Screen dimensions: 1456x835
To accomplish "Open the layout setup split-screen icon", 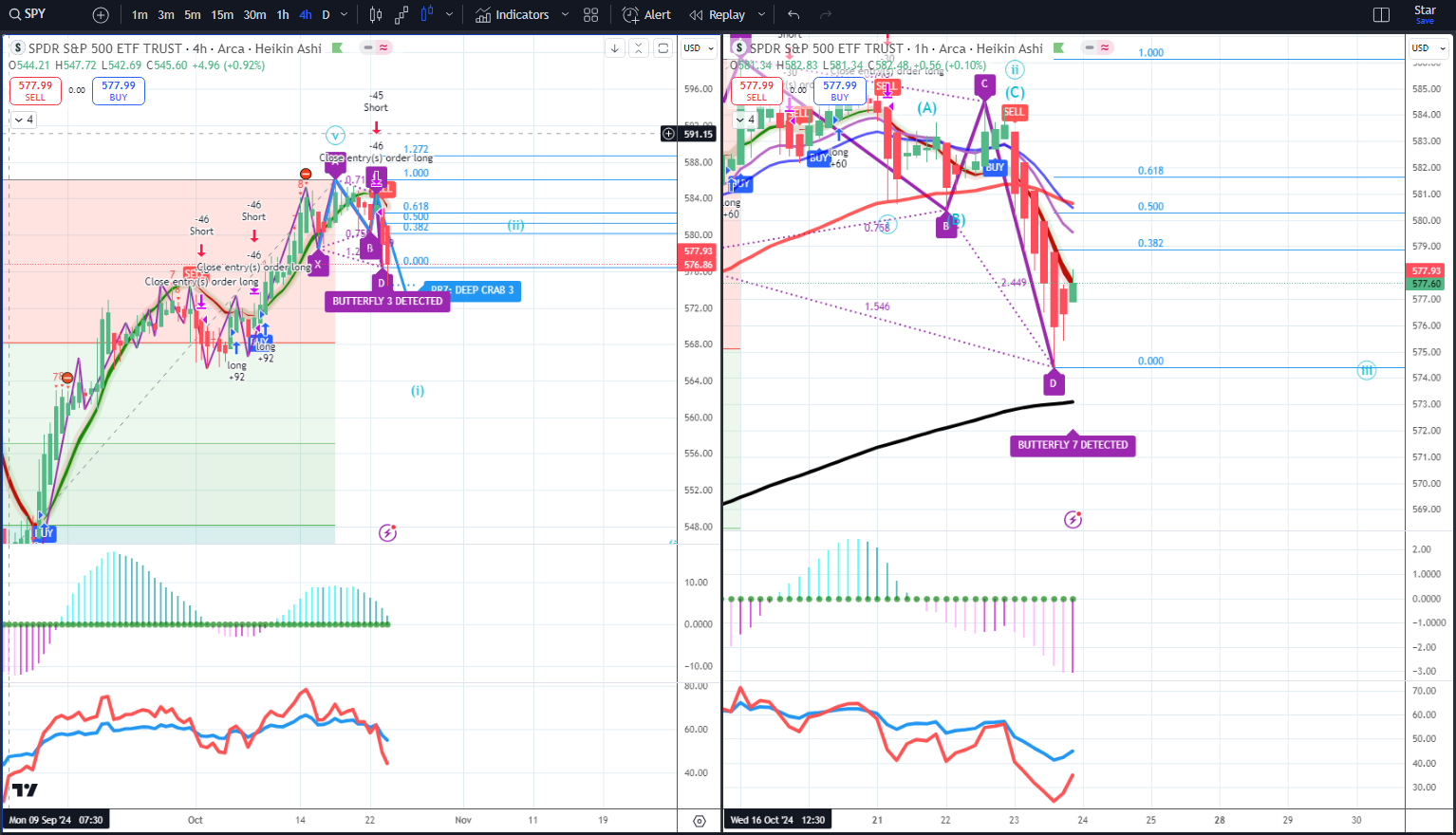I will pyautogui.click(x=1382, y=15).
